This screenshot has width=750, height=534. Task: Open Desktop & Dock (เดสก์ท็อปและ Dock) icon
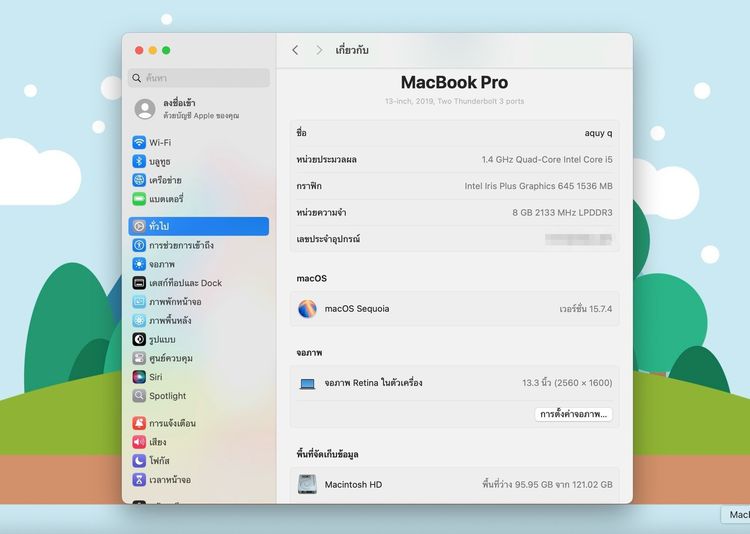[139, 283]
